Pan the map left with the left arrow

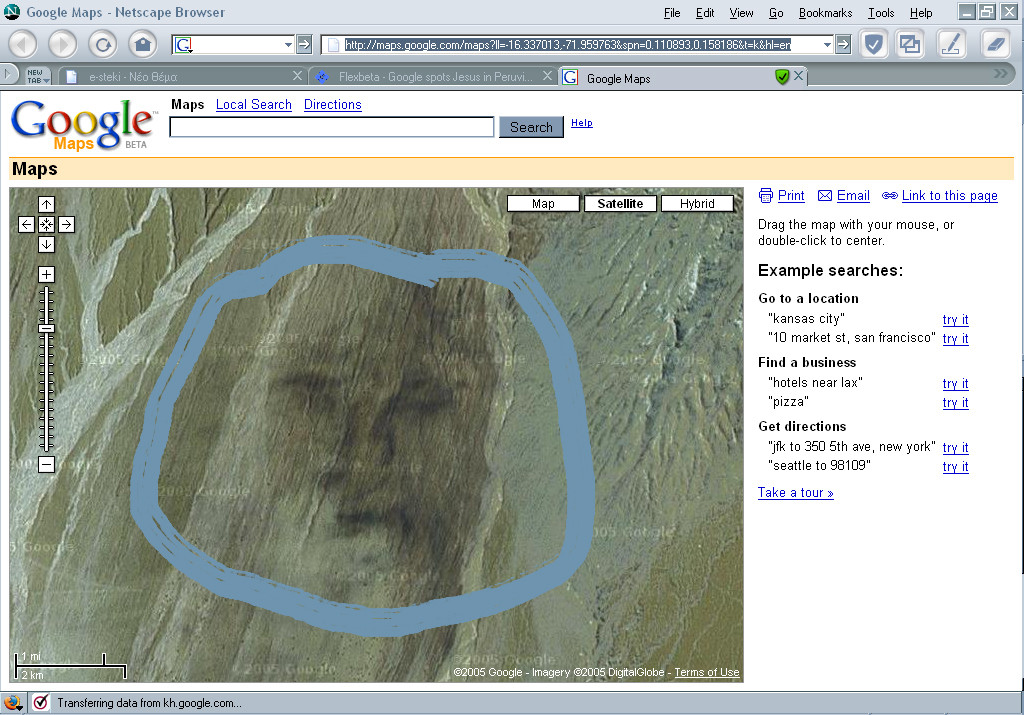[x=26, y=225]
